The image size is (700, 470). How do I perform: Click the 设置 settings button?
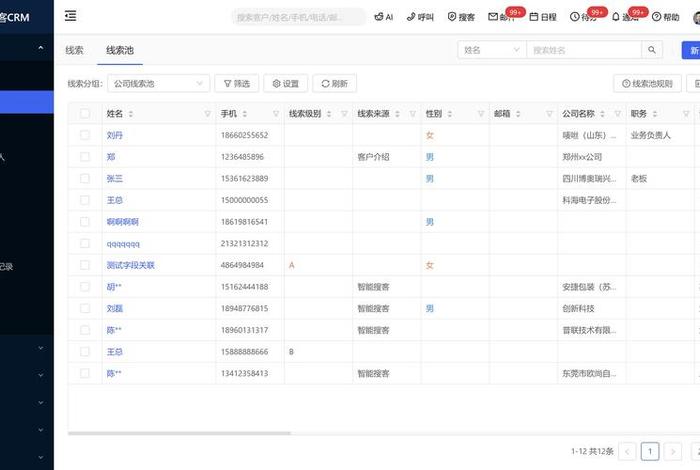coord(285,83)
